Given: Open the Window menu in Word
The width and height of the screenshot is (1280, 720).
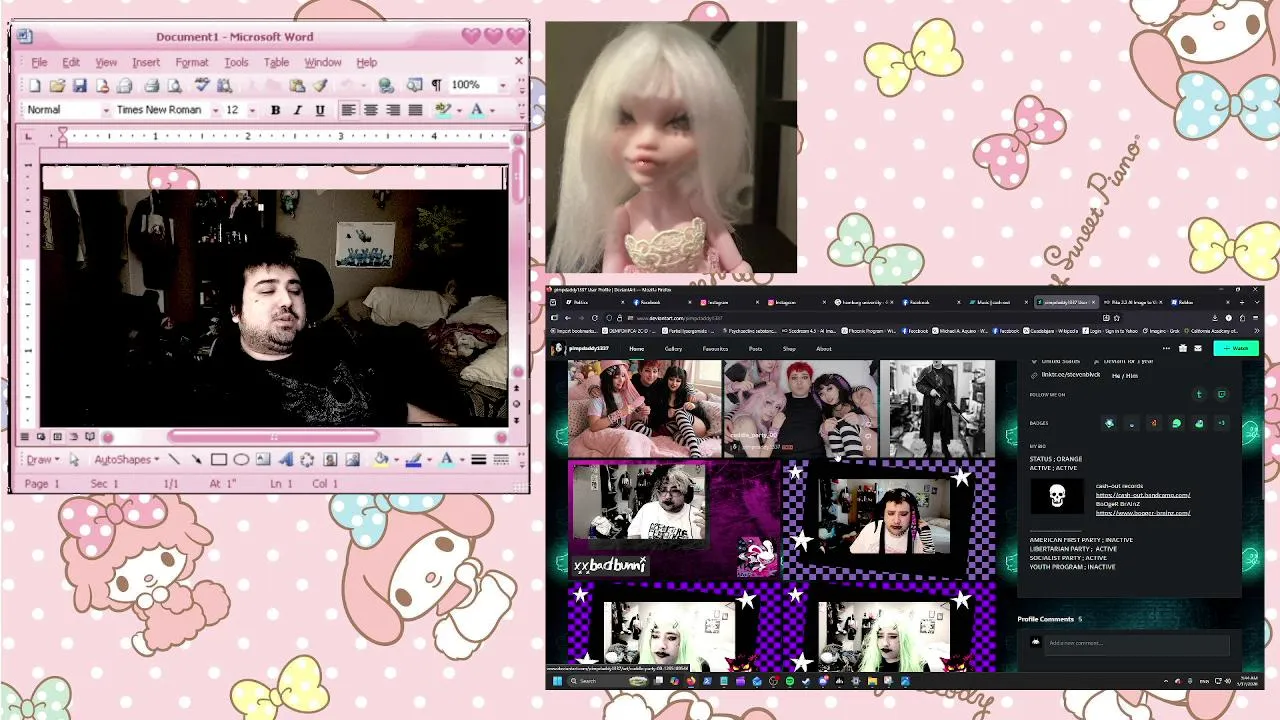Looking at the screenshot, I should tap(323, 62).
